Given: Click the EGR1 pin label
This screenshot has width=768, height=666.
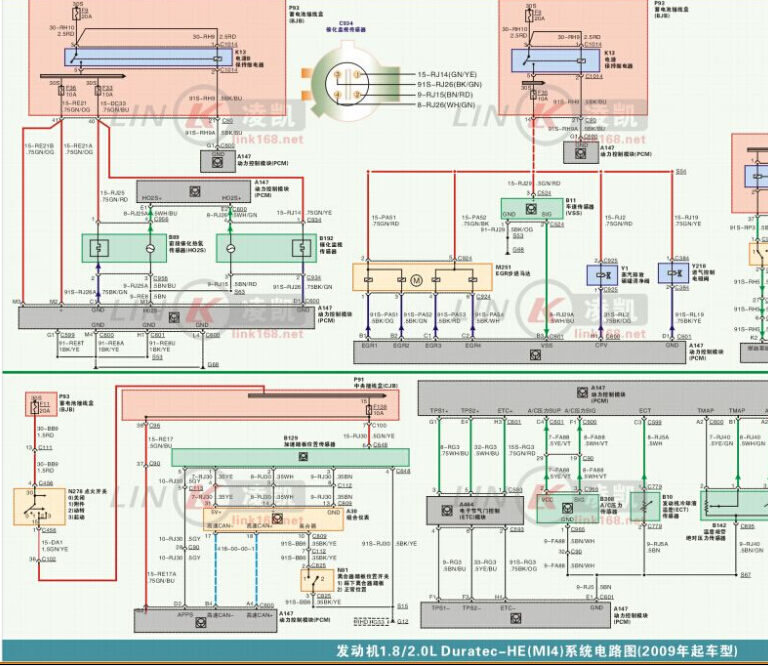Looking at the screenshot, I should pyautogui.click(x=369, y=346).
